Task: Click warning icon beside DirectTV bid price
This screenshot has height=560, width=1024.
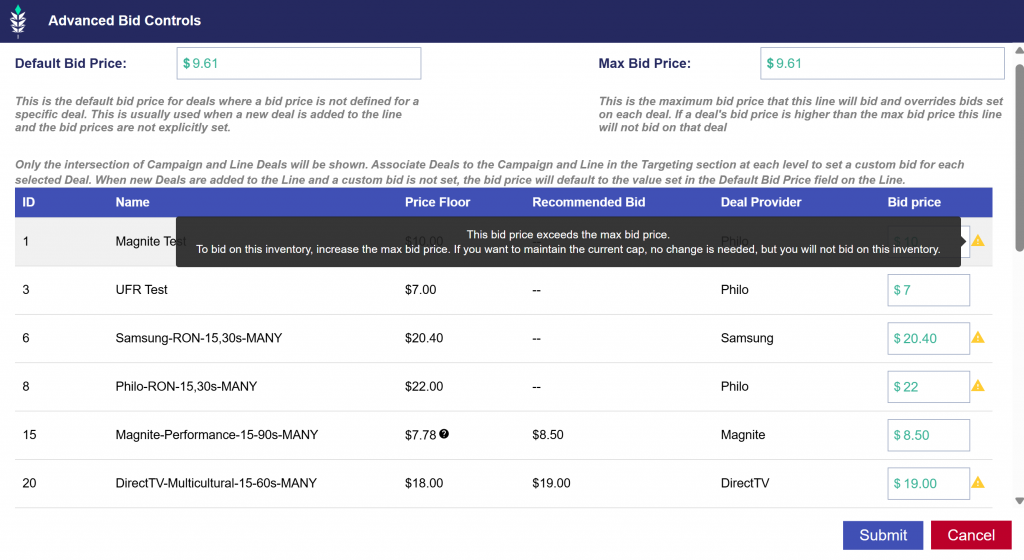Action: click(x=978, y=483)
